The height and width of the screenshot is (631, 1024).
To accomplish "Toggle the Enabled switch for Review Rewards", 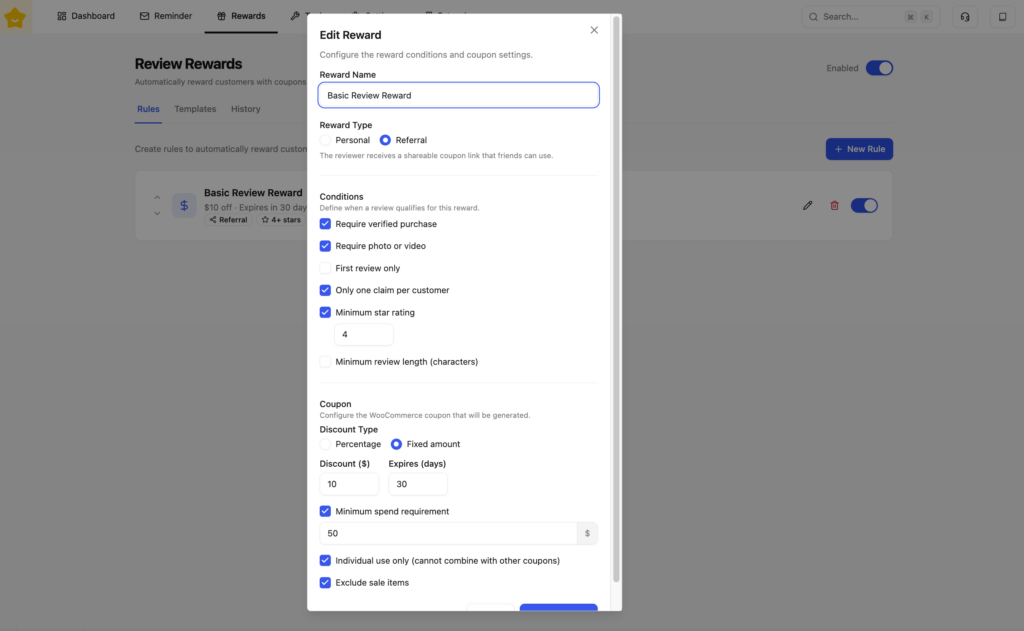I will coord(879,68).
